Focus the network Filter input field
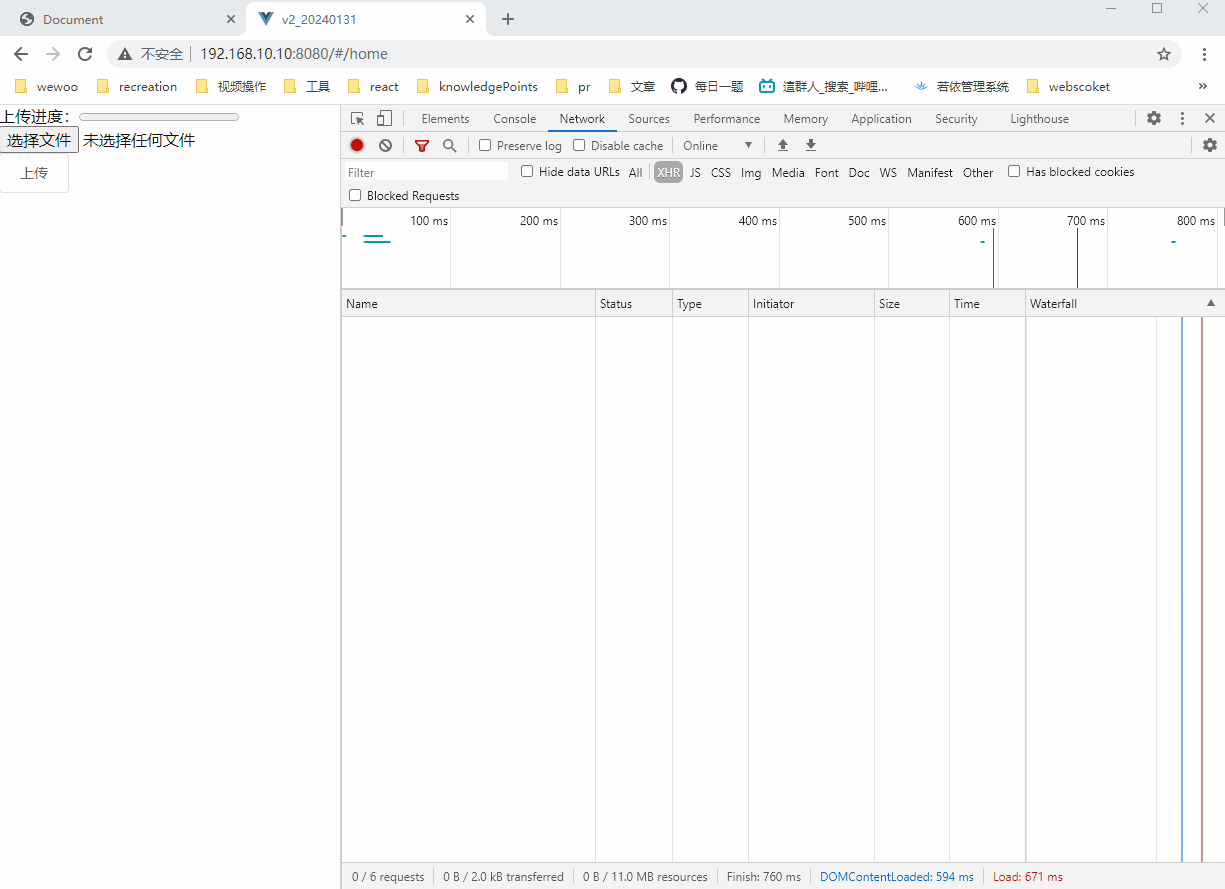Viewport: 1225px width, 889px height. (426, 172)
